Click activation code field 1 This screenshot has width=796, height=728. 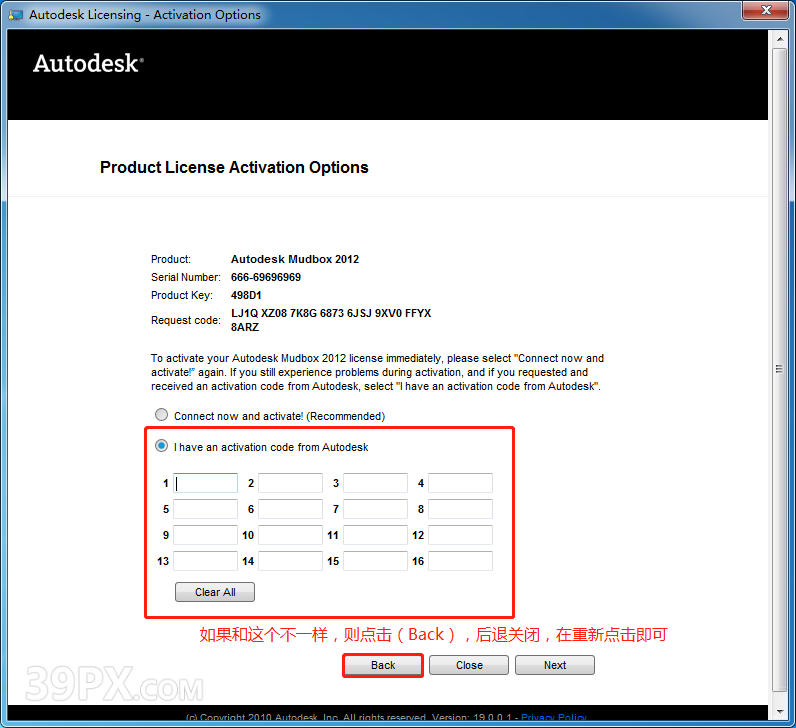pyautogui.click(x=206, y=483)
